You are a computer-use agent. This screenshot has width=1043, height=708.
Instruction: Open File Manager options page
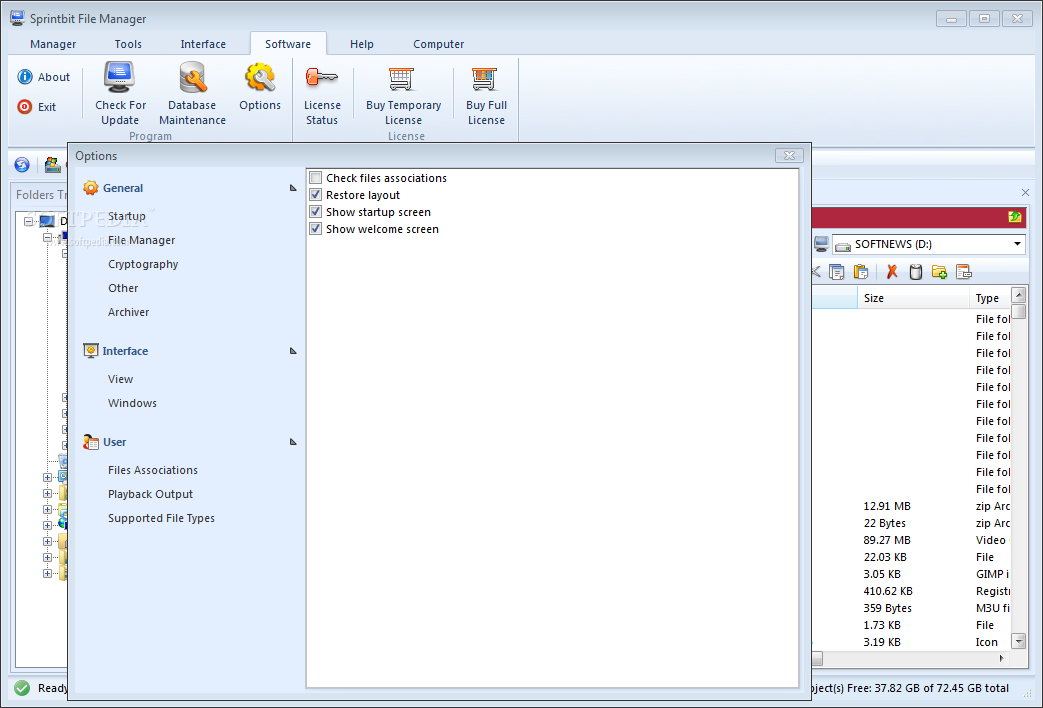coord(142,240)
